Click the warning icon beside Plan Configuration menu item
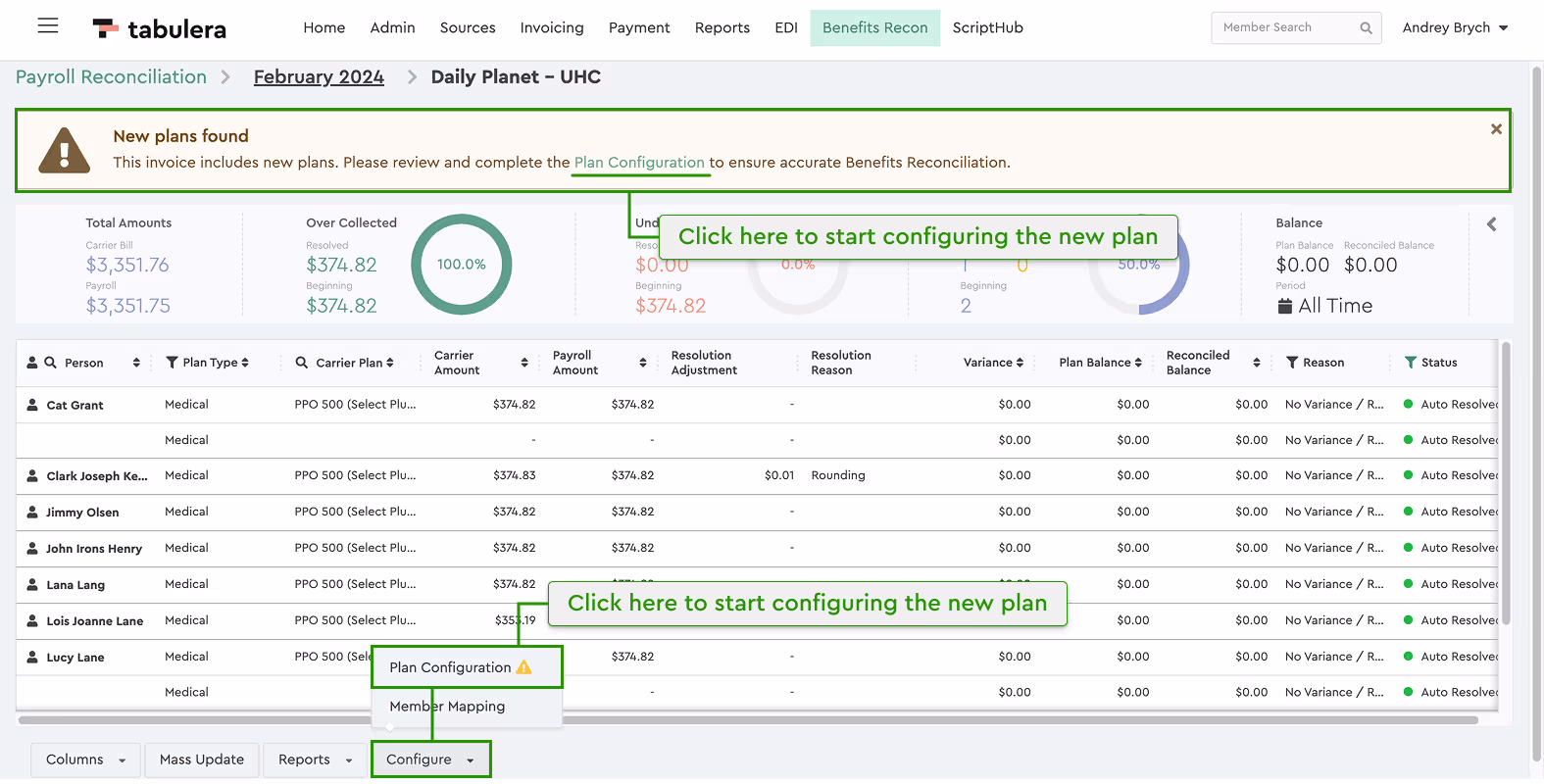 click(x=524, y=667)
